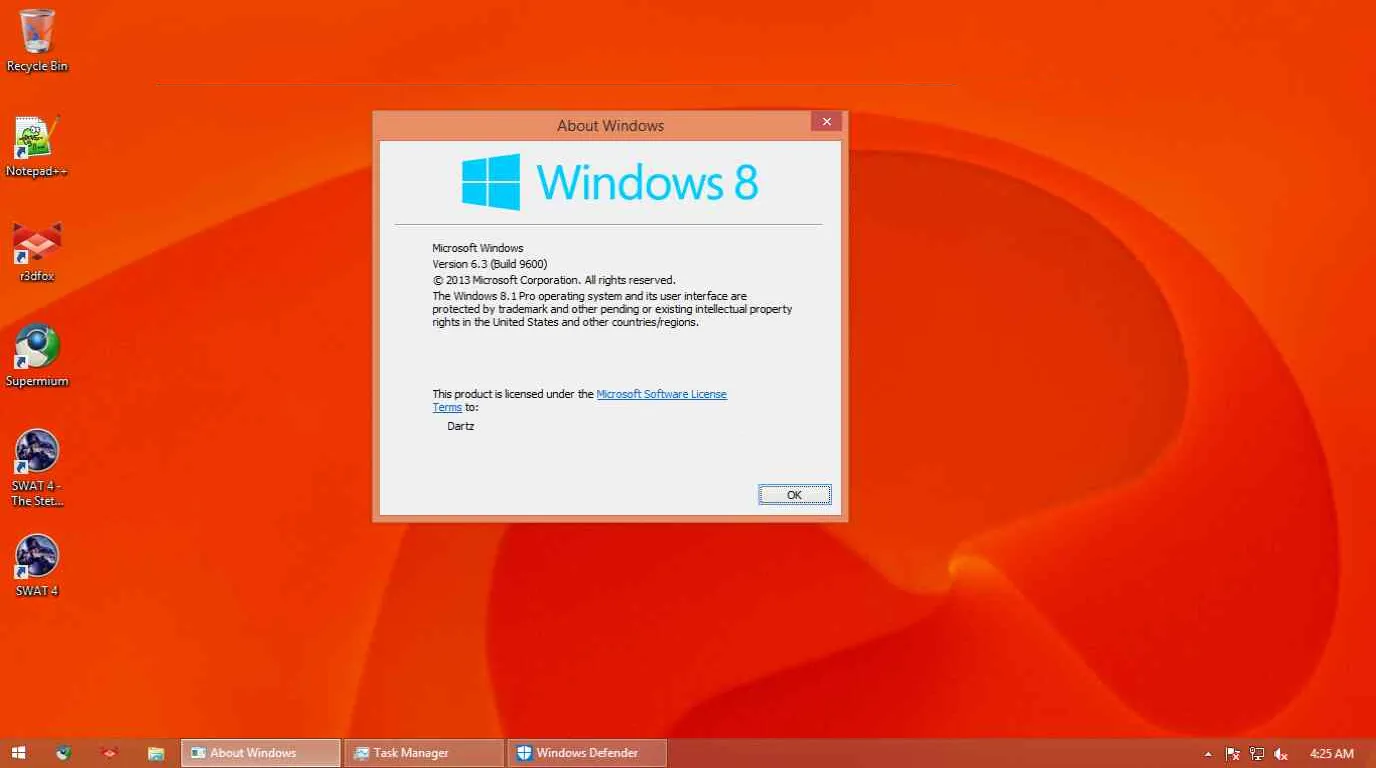Switch to the Task Manager taskbar button
Viewport: 1376px width, 768px height.
423,753
